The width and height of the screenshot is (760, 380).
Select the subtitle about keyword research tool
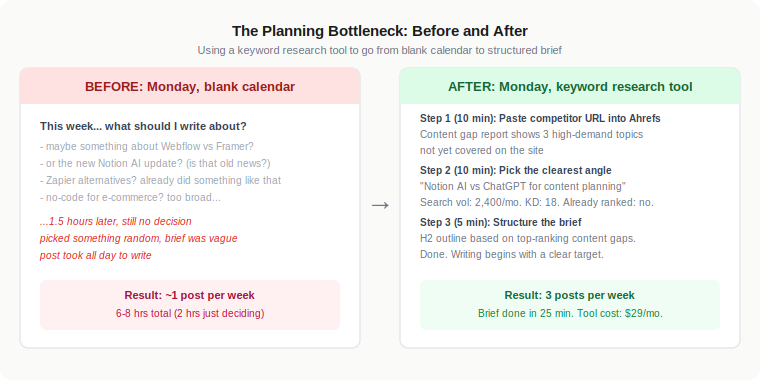(380, 50)
